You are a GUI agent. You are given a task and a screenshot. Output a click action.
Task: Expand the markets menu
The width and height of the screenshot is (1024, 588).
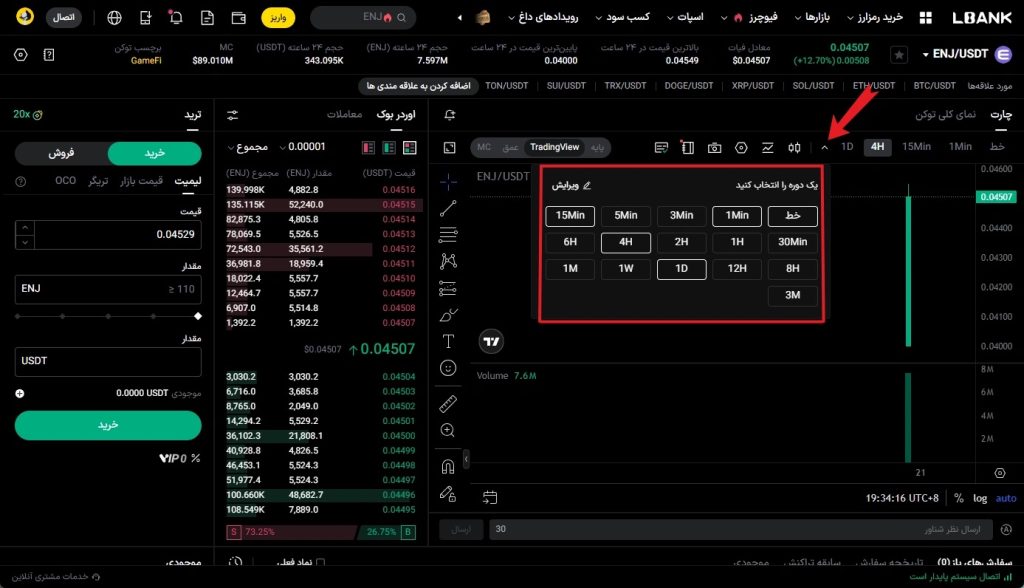point(812,18)
